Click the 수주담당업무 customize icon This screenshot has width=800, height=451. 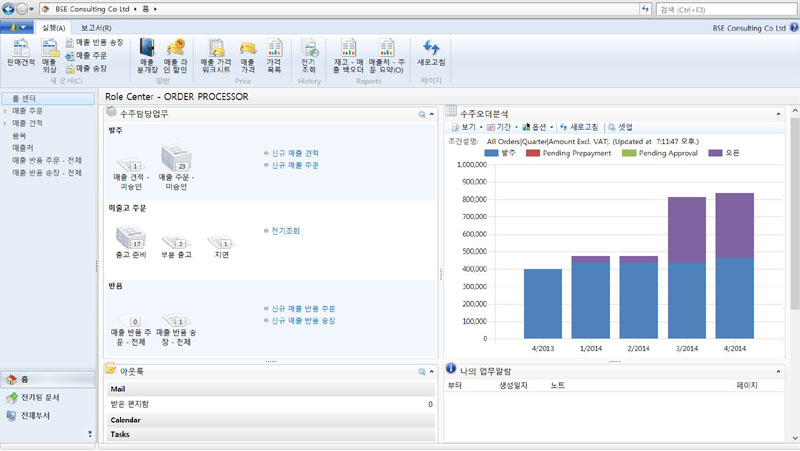coord(422,114)
